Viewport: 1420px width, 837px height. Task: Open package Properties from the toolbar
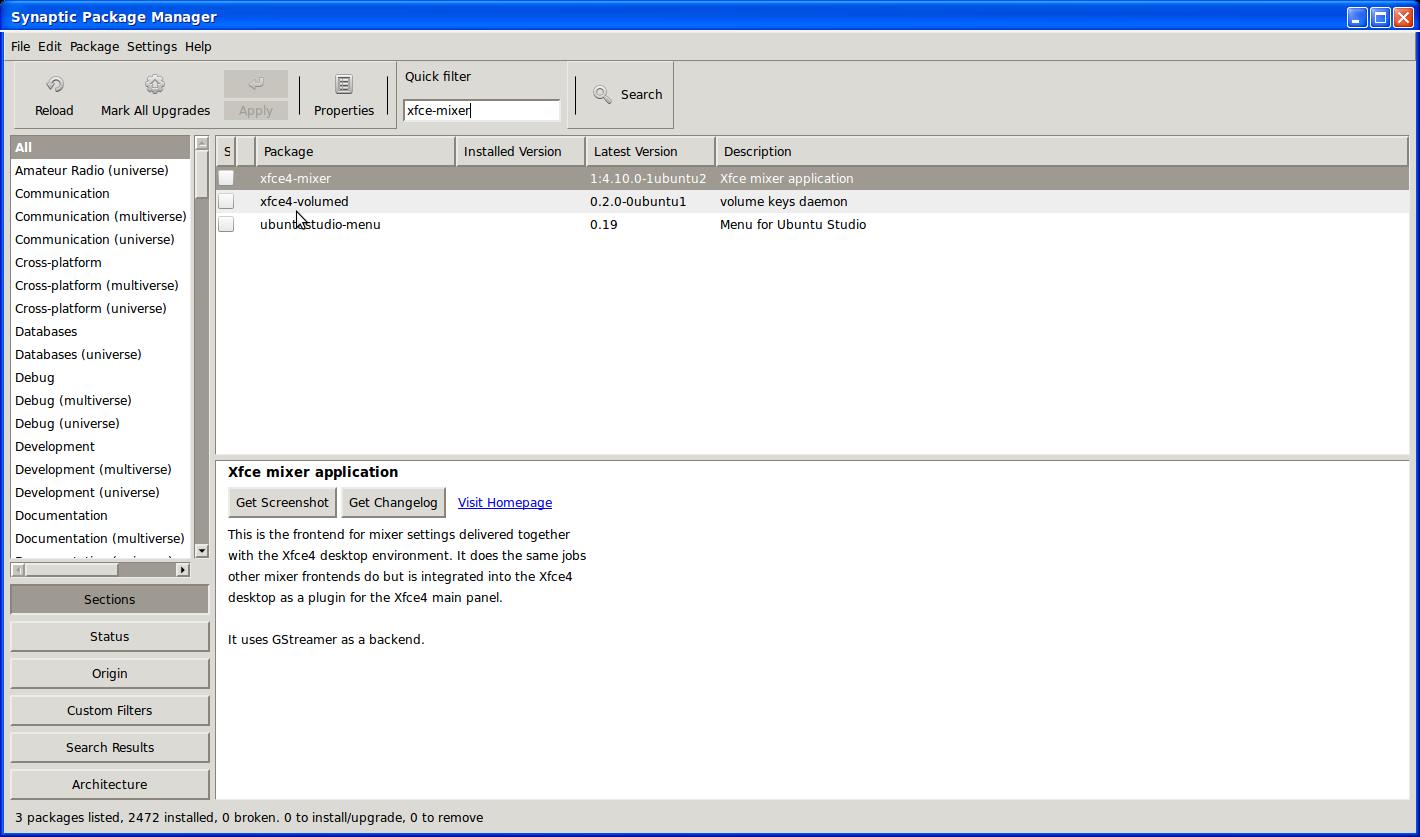click(344, 95)
